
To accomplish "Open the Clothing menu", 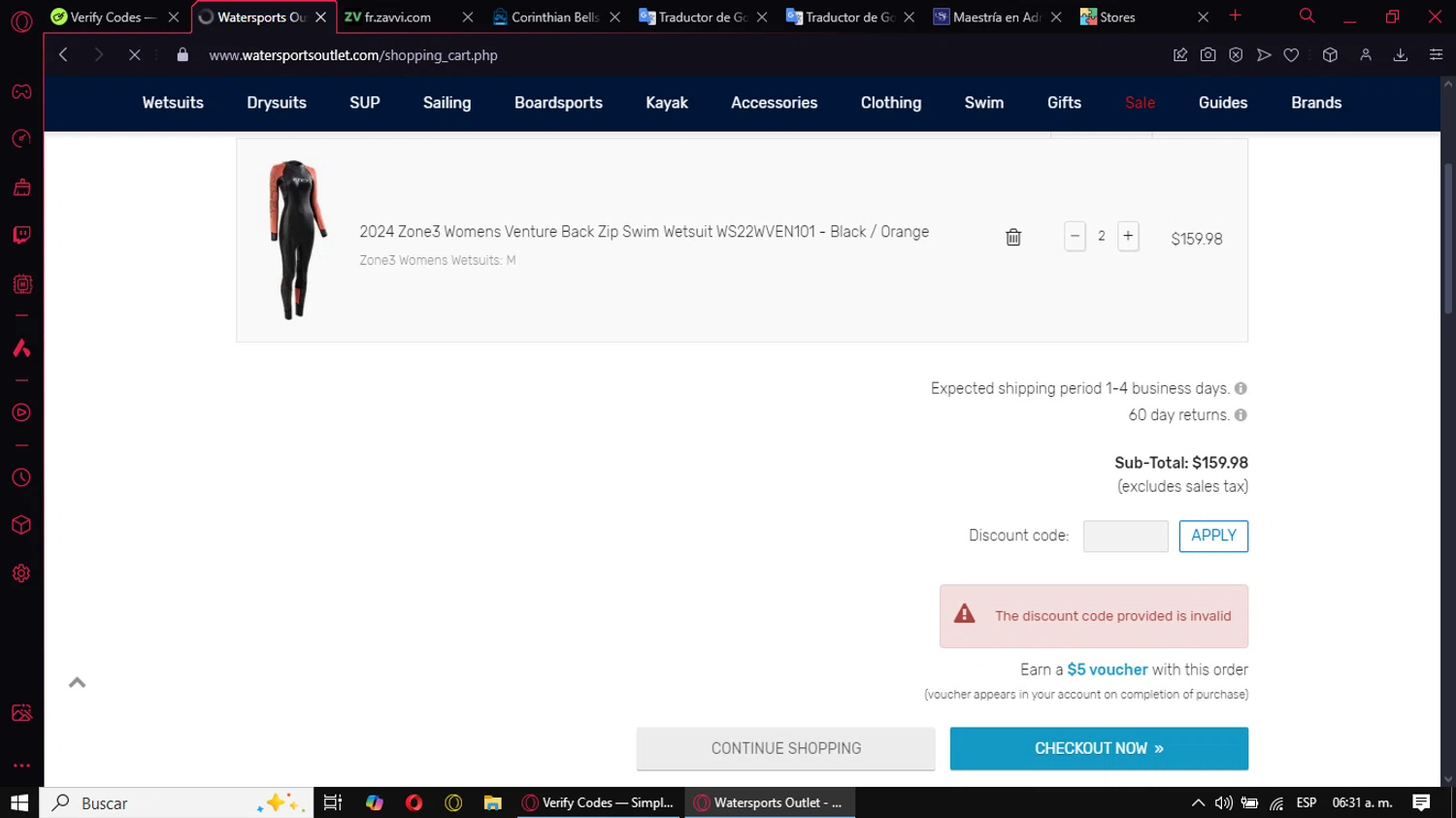I will point(891,103).
